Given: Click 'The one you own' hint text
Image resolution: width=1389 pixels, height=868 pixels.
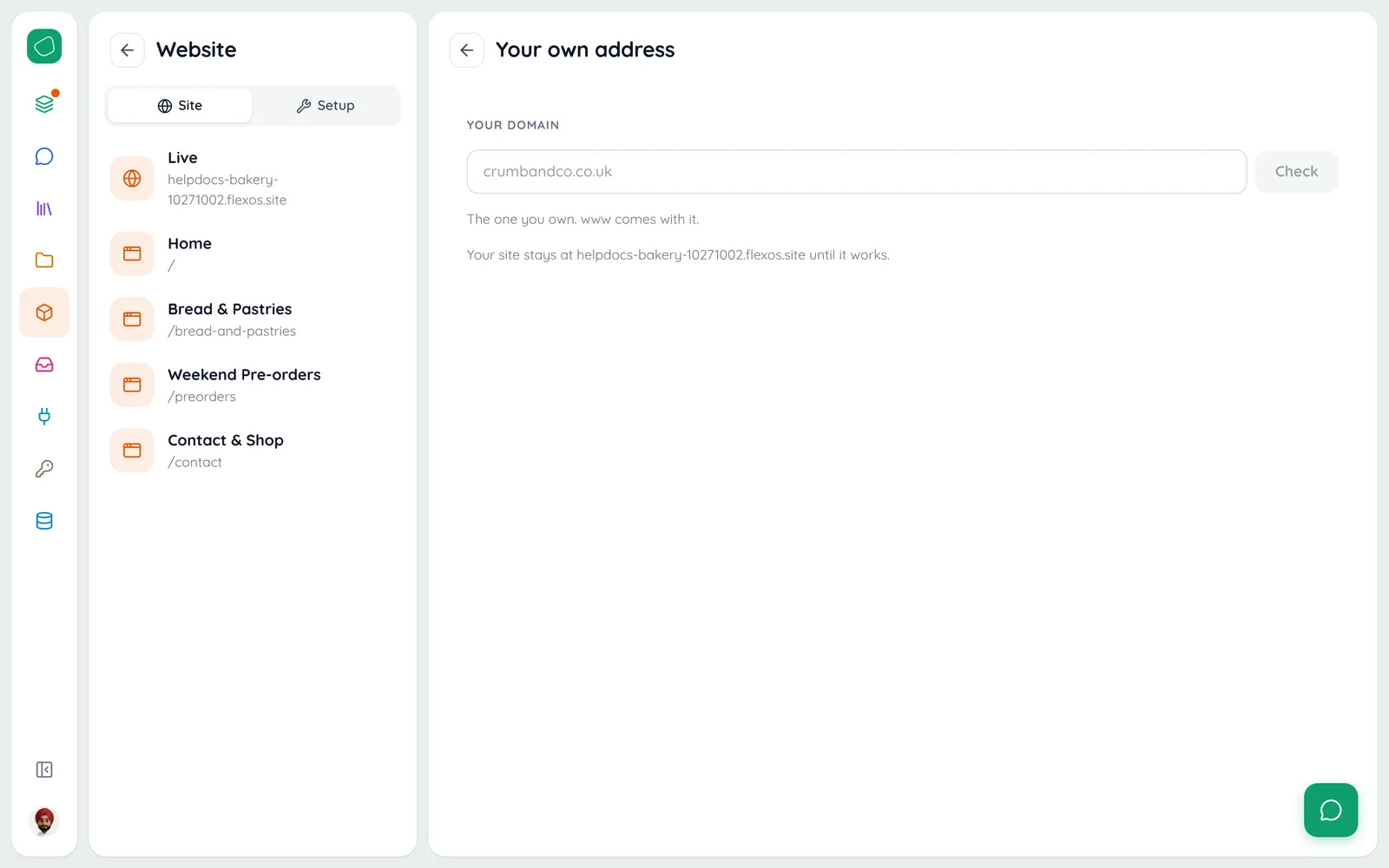Looking at the screenshot, I should coord(583,220).
